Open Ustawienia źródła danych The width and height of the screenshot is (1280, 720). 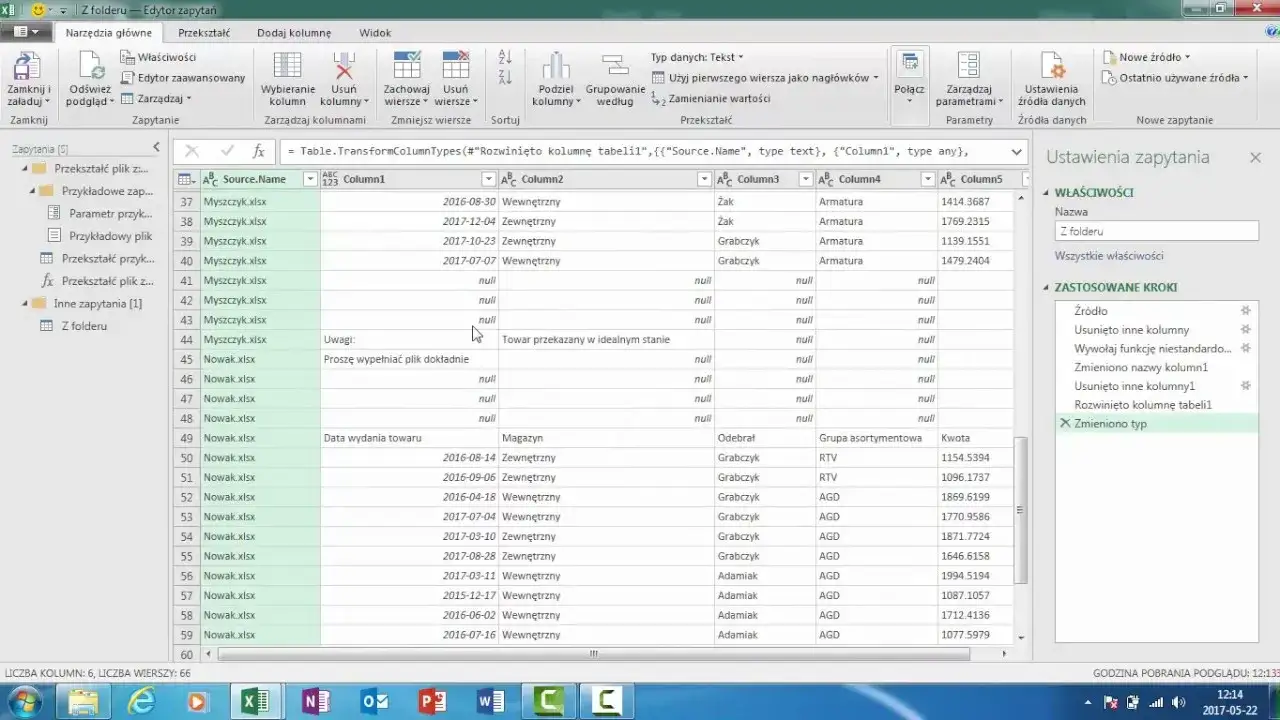coord(1051,80)
